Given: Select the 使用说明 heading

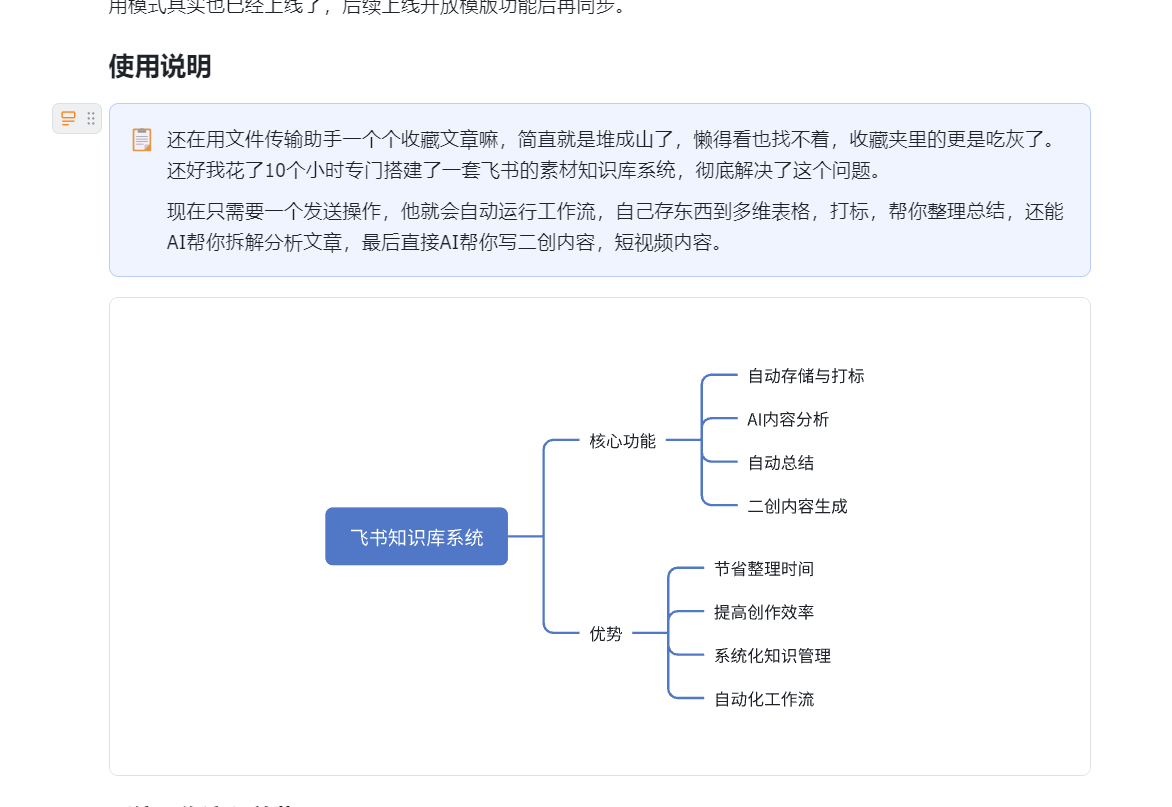Looking at the screenshot, I should click(x=160, y=66).
